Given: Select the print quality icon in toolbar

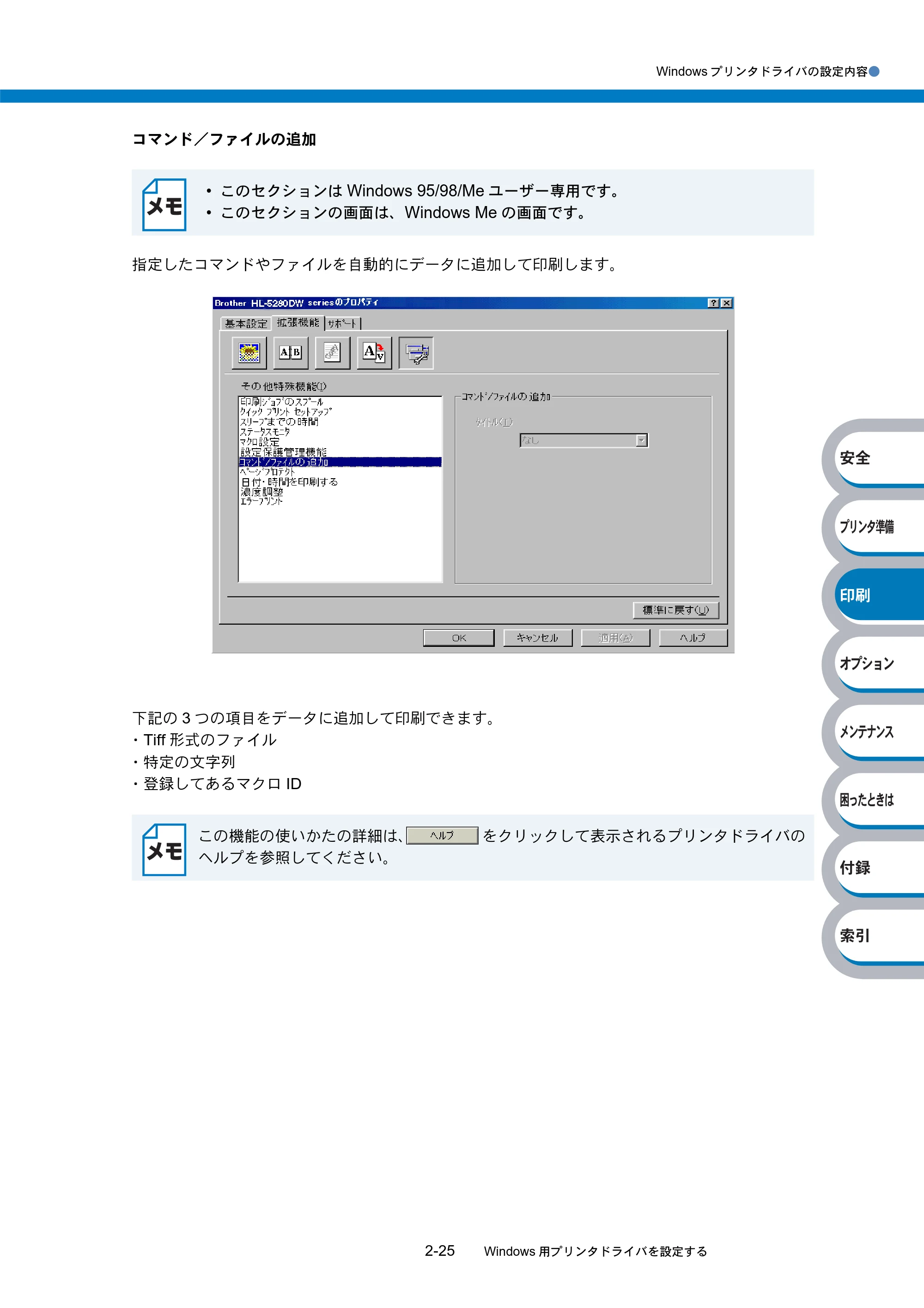Looking at the screenshot, I should [249, 353].
